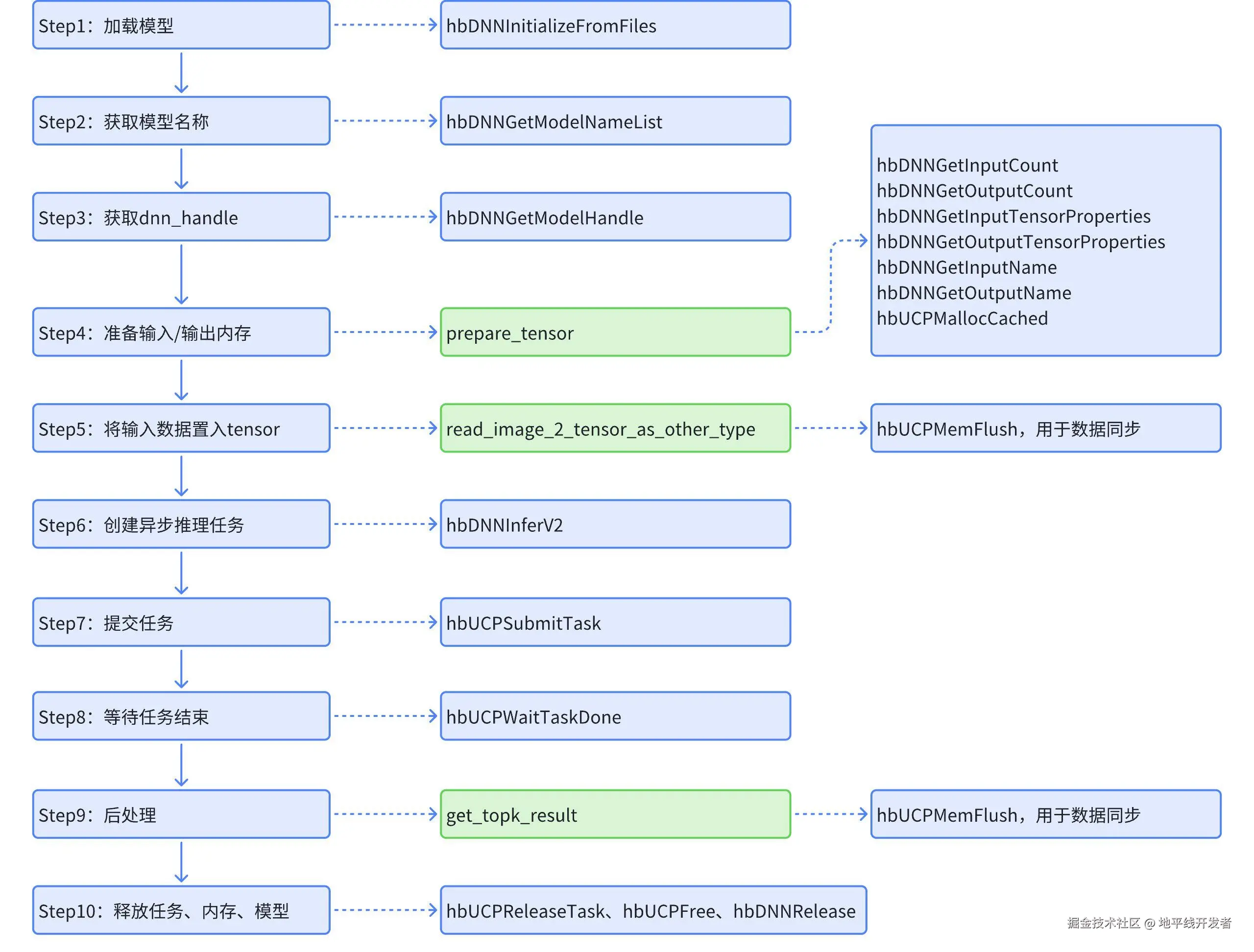Click the Step1 加载模型 box
Viewport: 1254px width, 952px height.
click(181, 25)
